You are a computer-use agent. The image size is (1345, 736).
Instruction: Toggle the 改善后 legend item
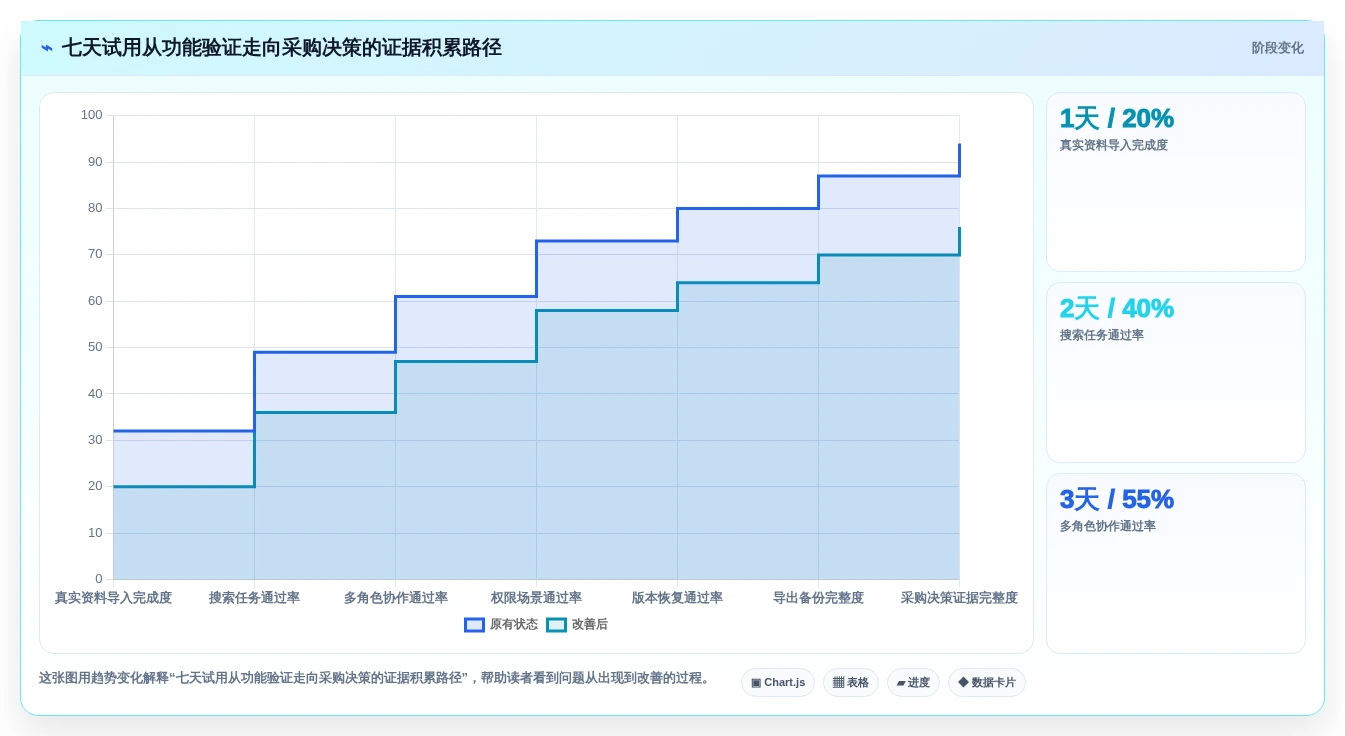coord(577,625)
